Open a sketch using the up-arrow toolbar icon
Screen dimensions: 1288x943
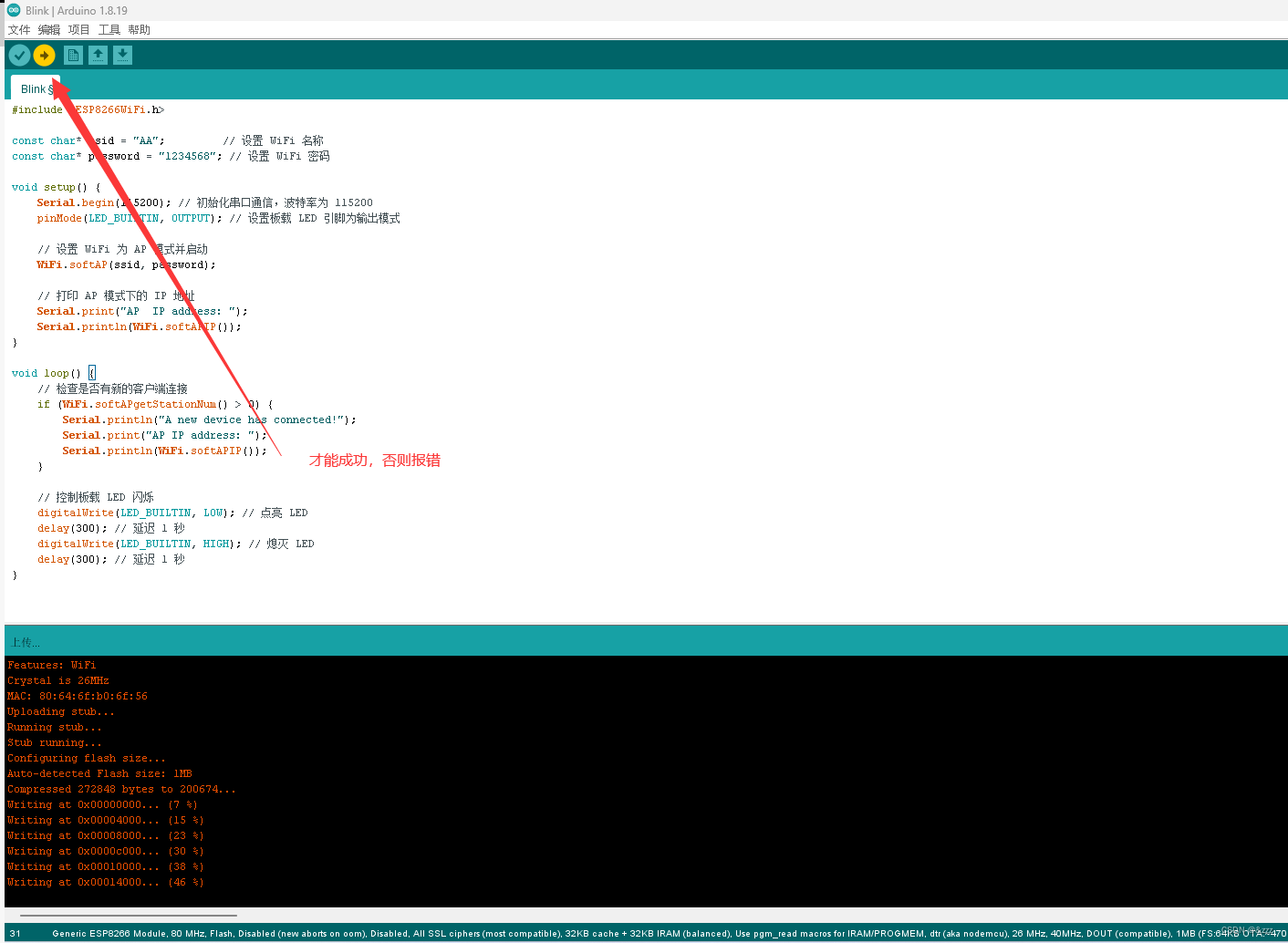click(x=98, y=55)
